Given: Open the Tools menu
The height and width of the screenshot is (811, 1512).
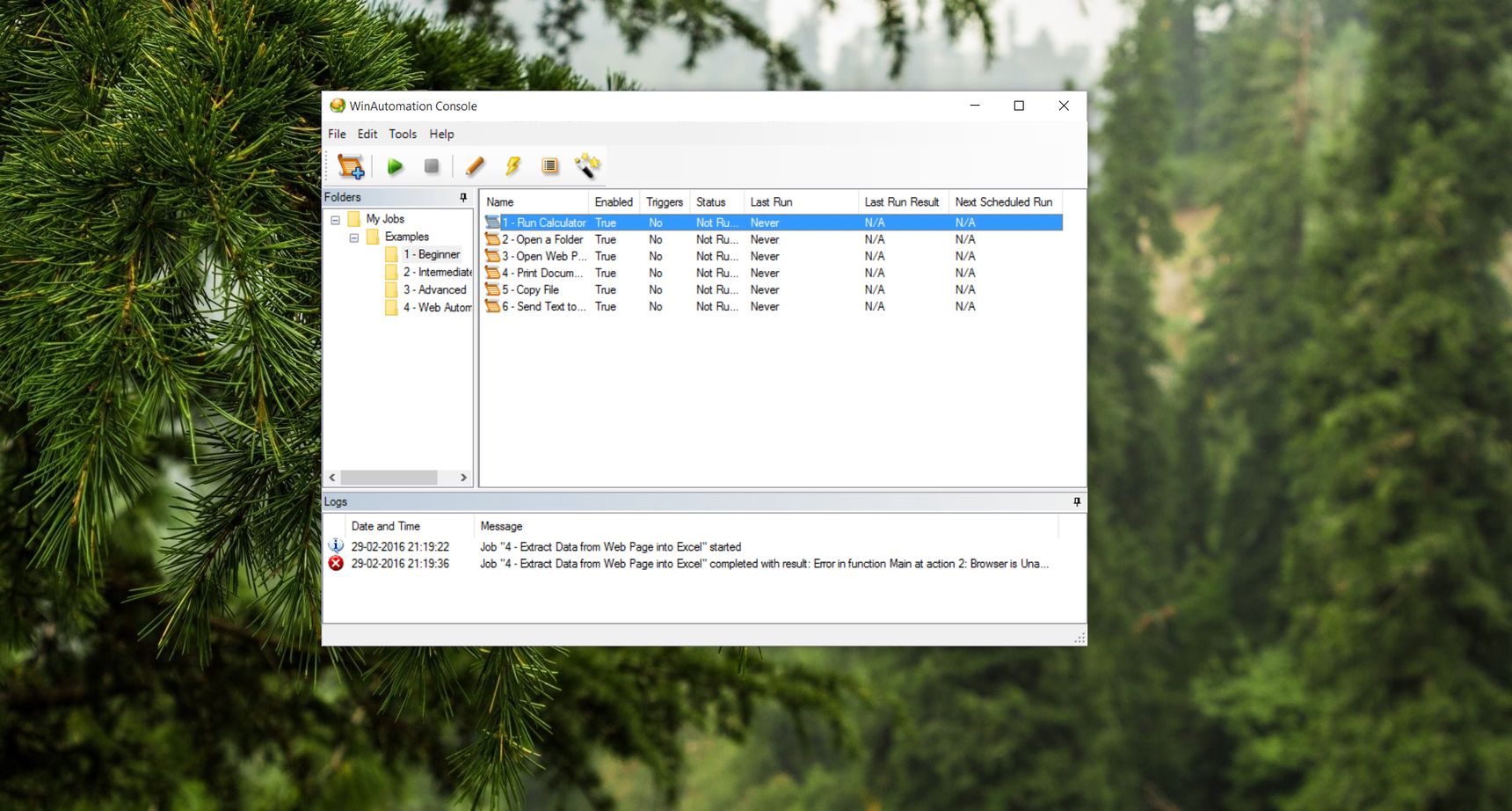Looking at the screenshot, I should (x=403, y=134).
